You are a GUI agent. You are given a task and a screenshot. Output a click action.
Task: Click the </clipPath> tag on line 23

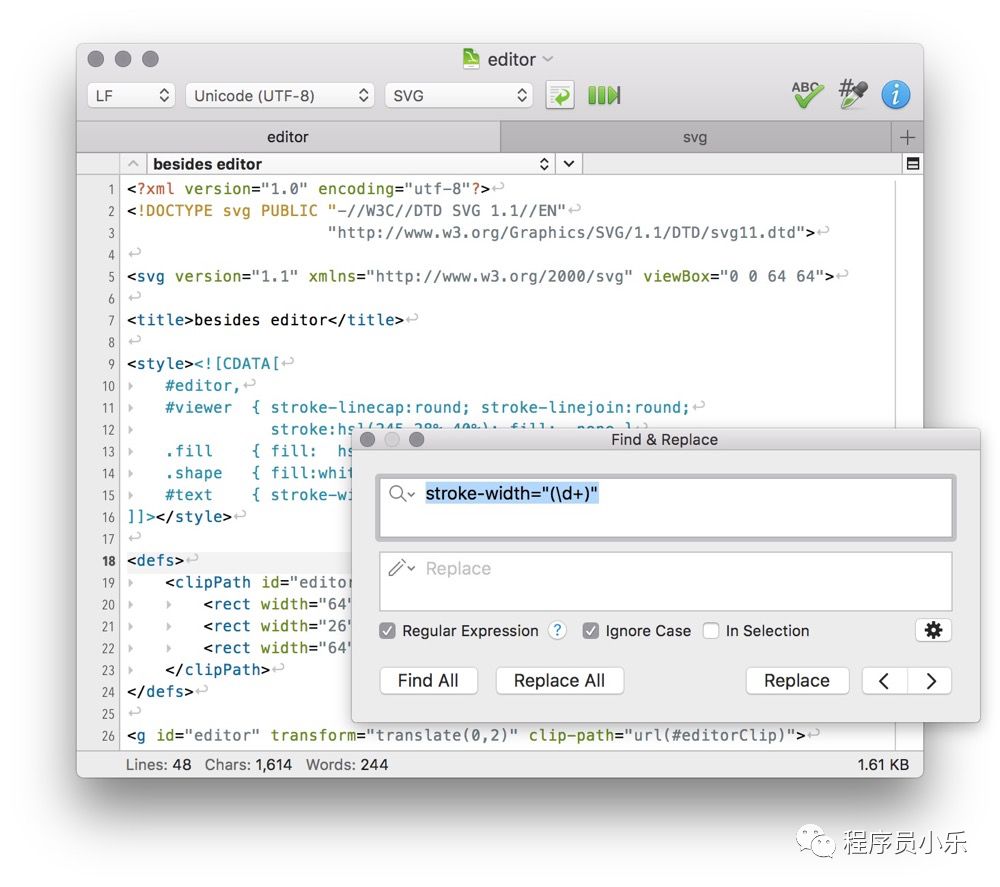(x=217, y=670)
